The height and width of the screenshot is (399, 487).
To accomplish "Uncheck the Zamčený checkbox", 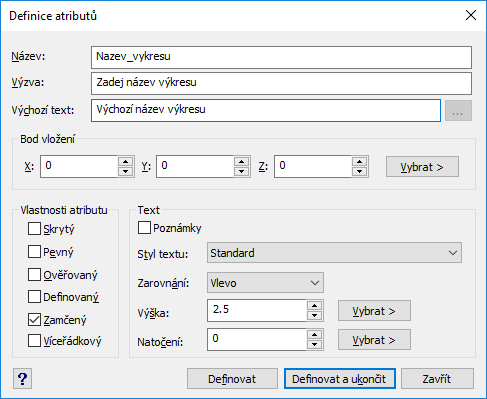I will pos(34,319).
